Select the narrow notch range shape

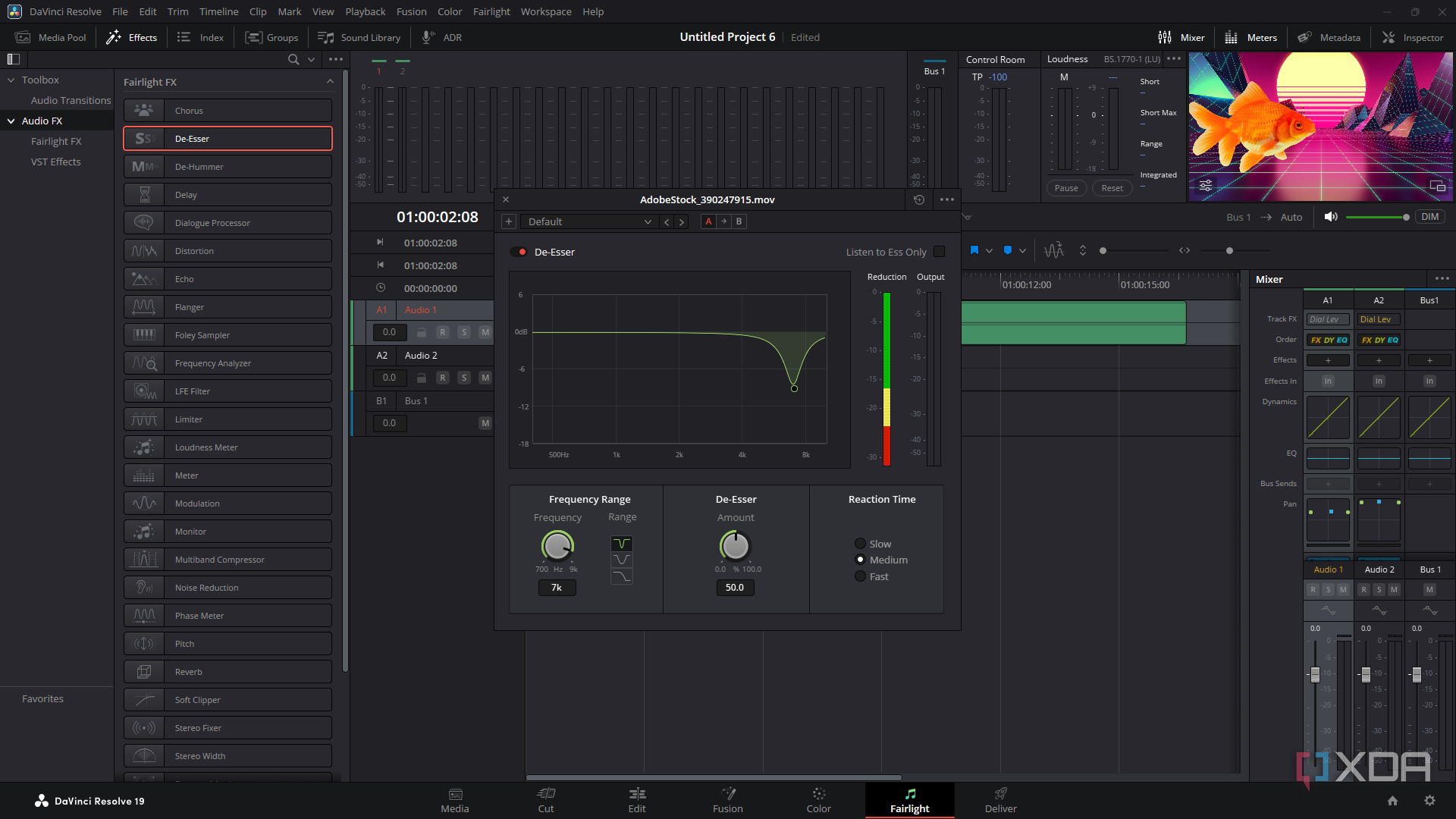[x=622, y=544]
